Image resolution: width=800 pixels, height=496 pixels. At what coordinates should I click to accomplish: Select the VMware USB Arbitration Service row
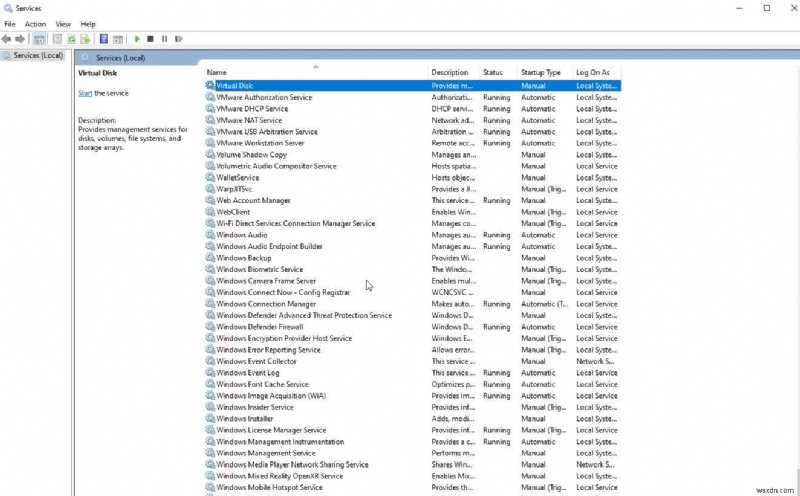413,132
